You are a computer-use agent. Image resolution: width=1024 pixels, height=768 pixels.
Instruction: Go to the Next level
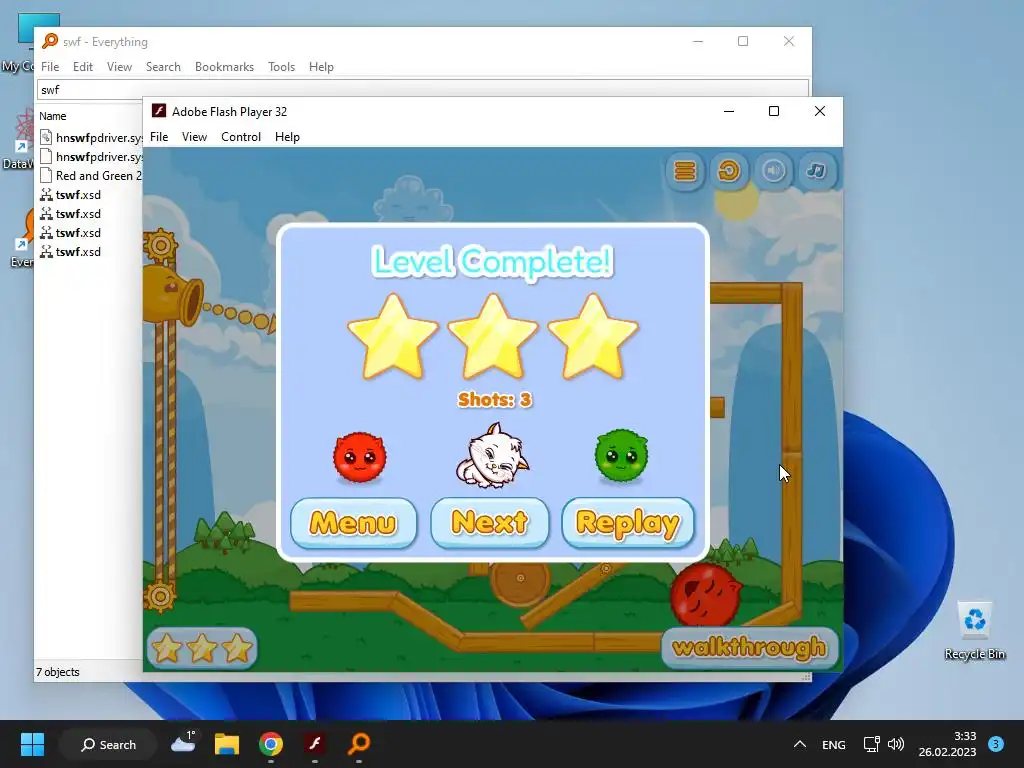[x=490, y=522]
